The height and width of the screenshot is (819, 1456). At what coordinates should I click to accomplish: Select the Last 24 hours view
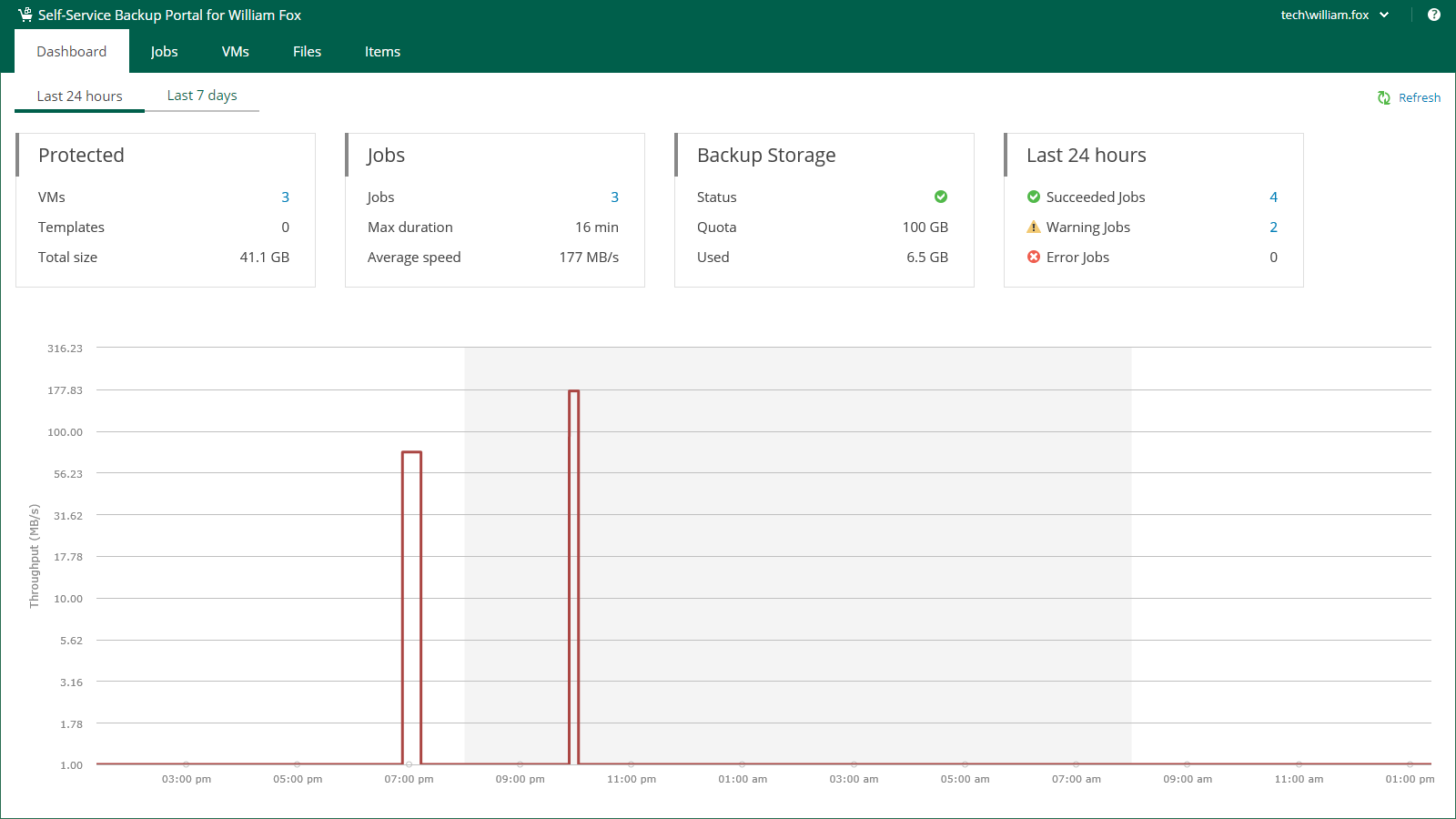click(79, 96)
